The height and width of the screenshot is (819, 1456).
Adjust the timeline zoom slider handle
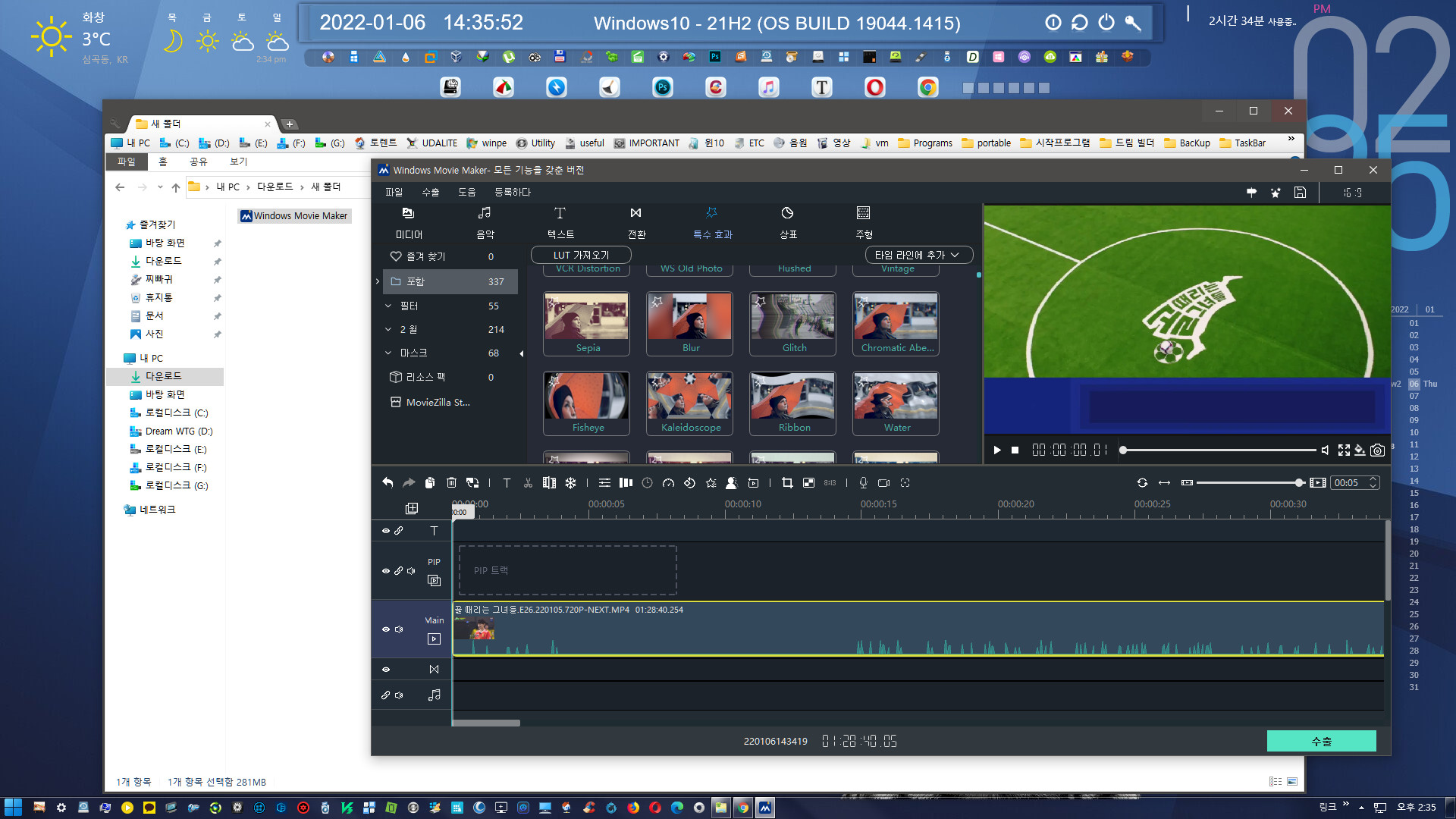(x=1299, y=482)
